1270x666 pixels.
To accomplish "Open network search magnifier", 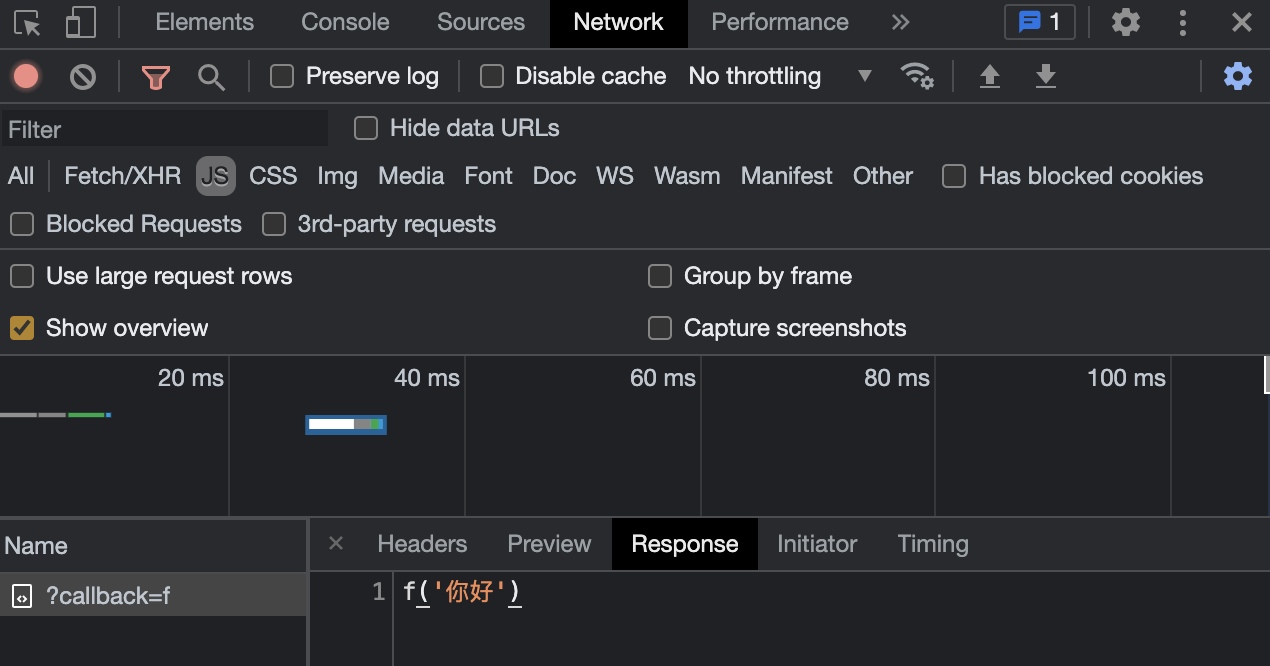I will tap(211, 77).
